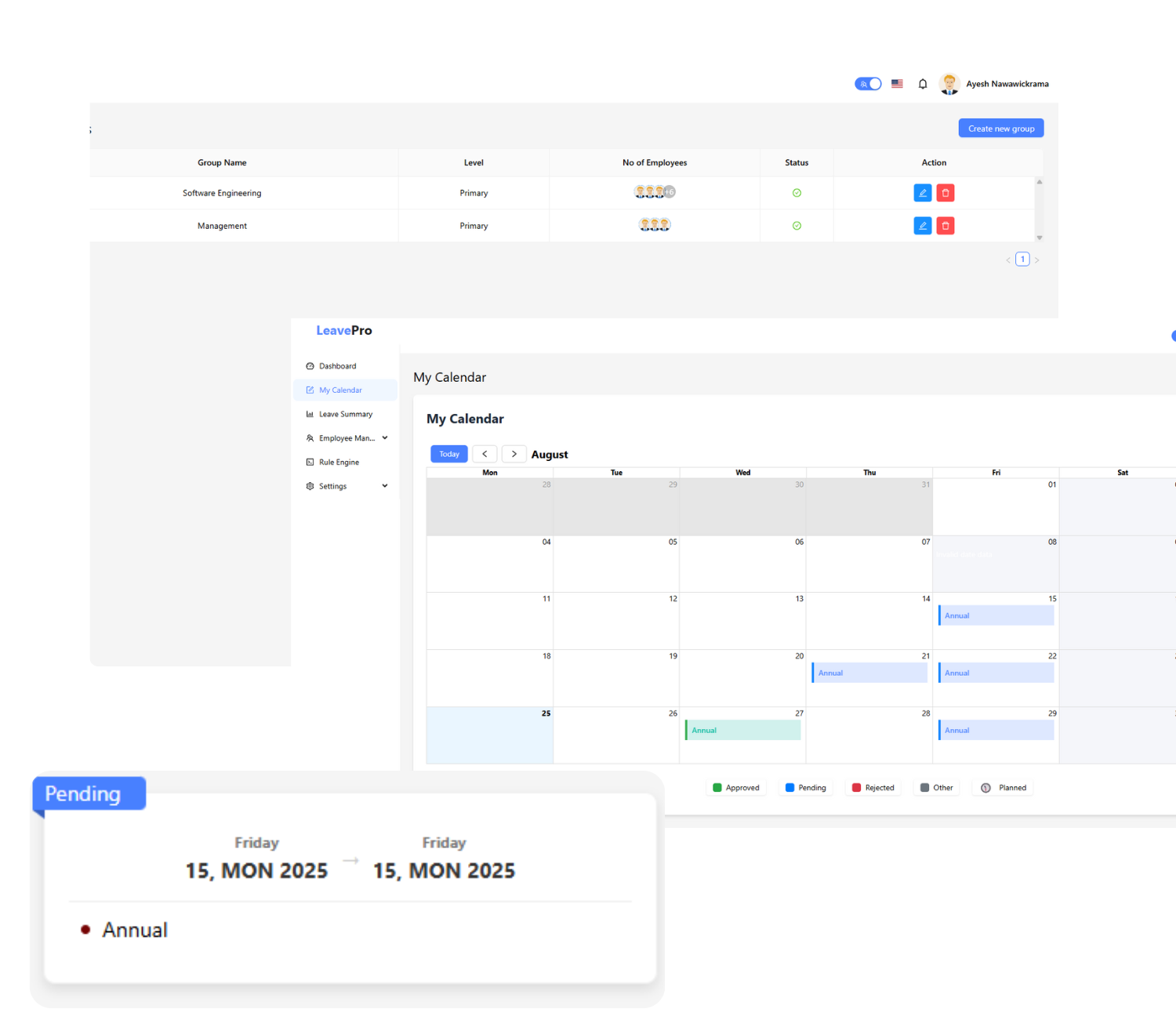The width and height of the screenshot is (1176, 1027).
Task: Open Leave Summary in sidebar
Action: pos(345,414)
